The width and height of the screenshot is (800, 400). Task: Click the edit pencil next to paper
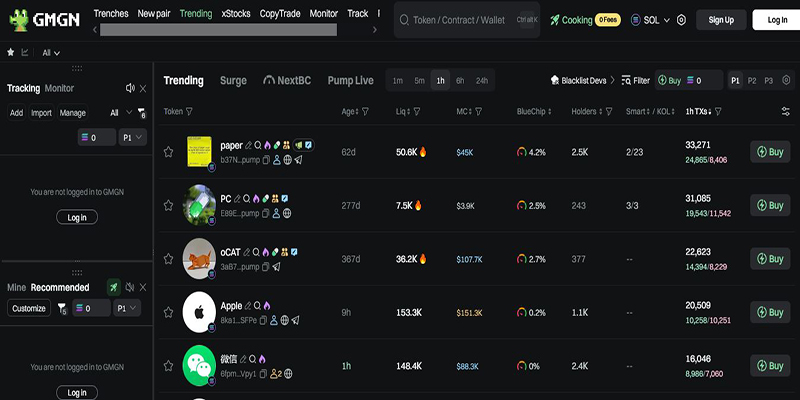coord(248,145)
